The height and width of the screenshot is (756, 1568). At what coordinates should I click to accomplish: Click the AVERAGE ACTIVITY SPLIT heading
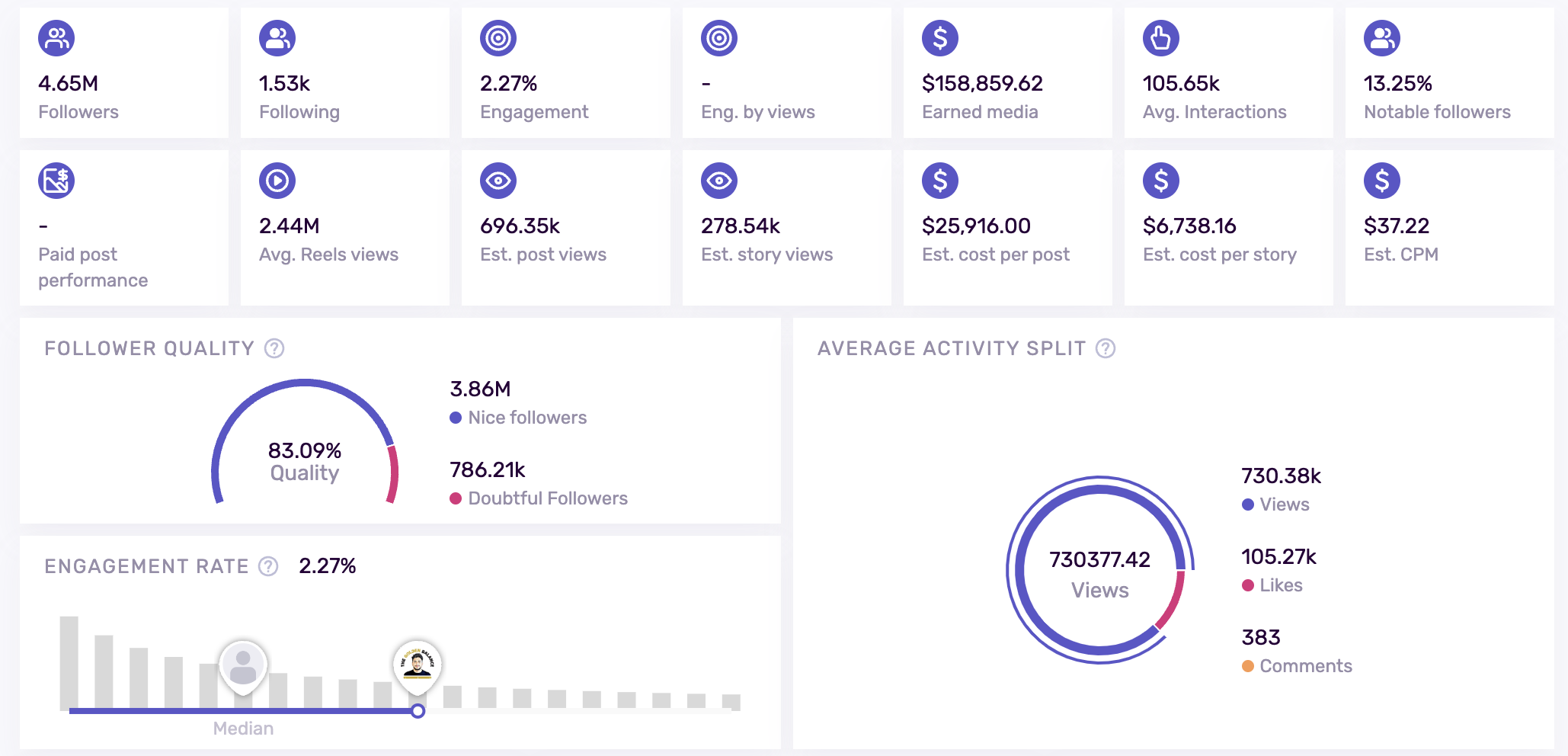[x=952, y=348]
